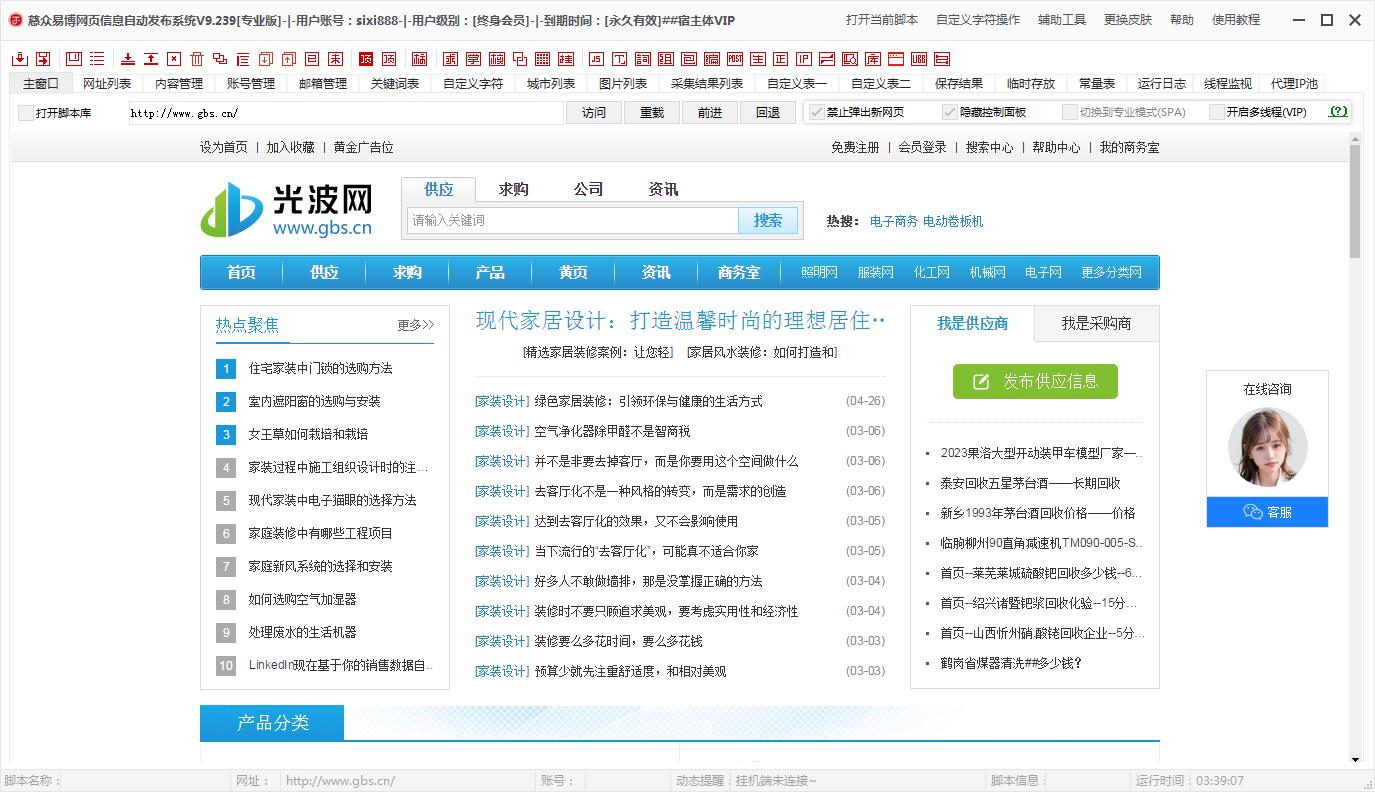Click the address bar URL field

(x=345, y=113)
